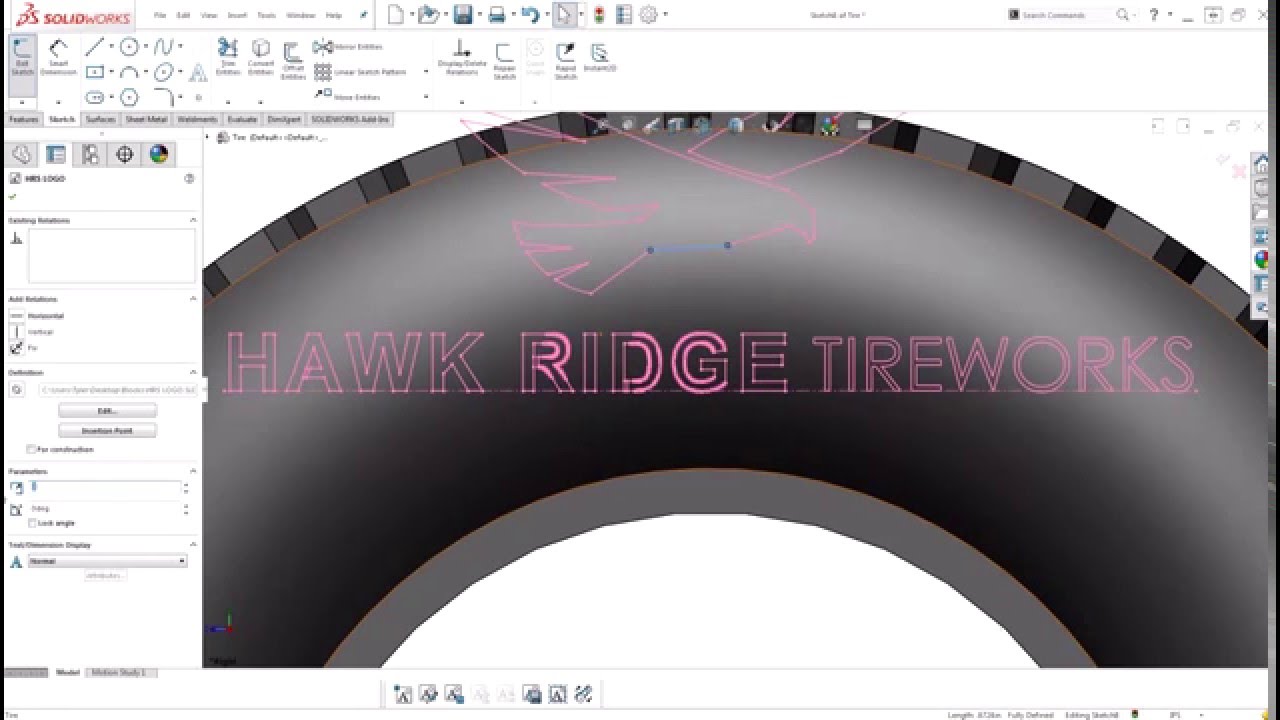Select the Corner Rectangle tool
This screenshot has height=720, width=1280.
coord(94,72)
